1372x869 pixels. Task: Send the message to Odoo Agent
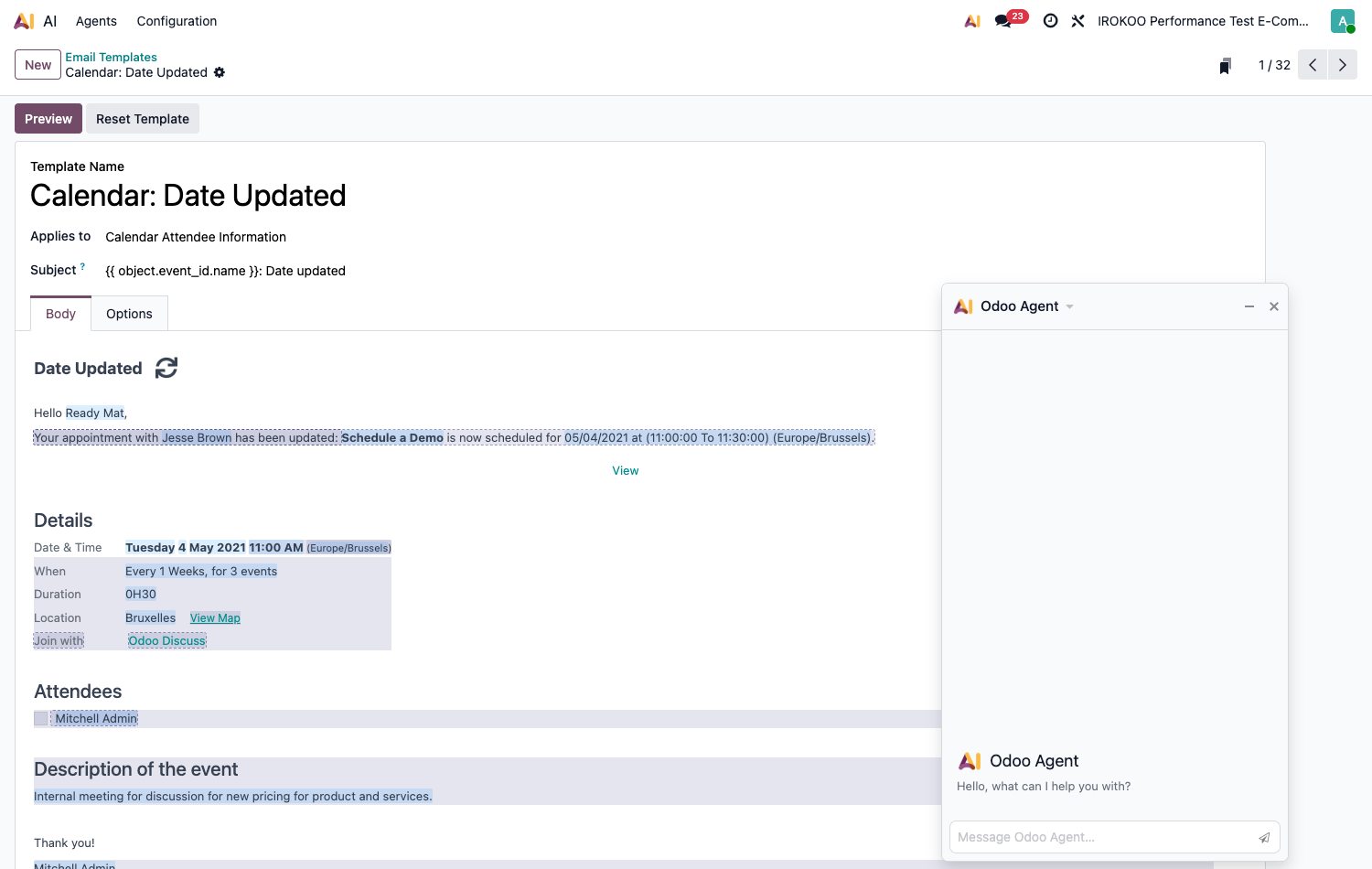[x=1264, y=837]
